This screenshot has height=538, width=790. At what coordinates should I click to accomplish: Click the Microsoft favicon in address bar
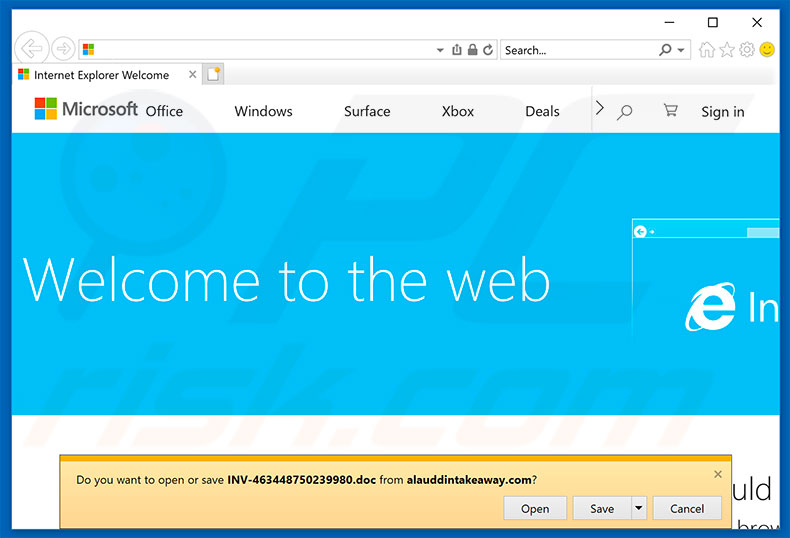[89, 49]
